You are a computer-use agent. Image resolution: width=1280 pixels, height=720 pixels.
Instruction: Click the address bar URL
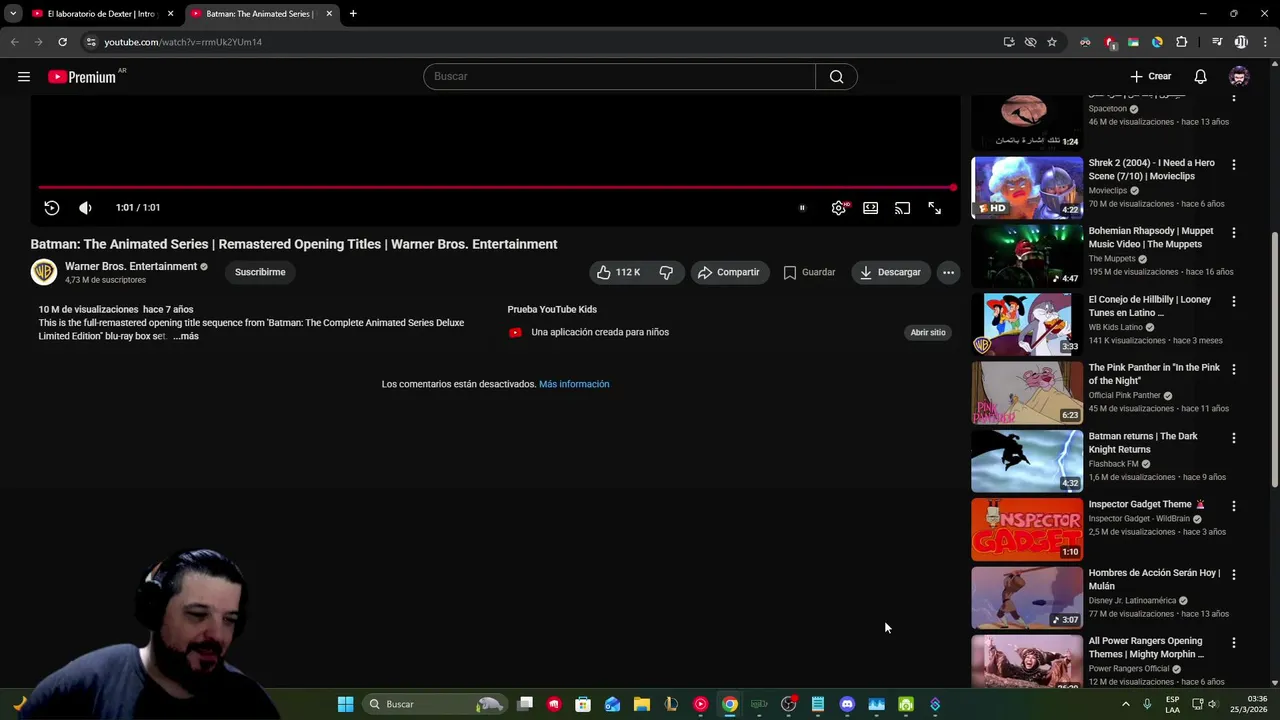(x=183, y=42)
